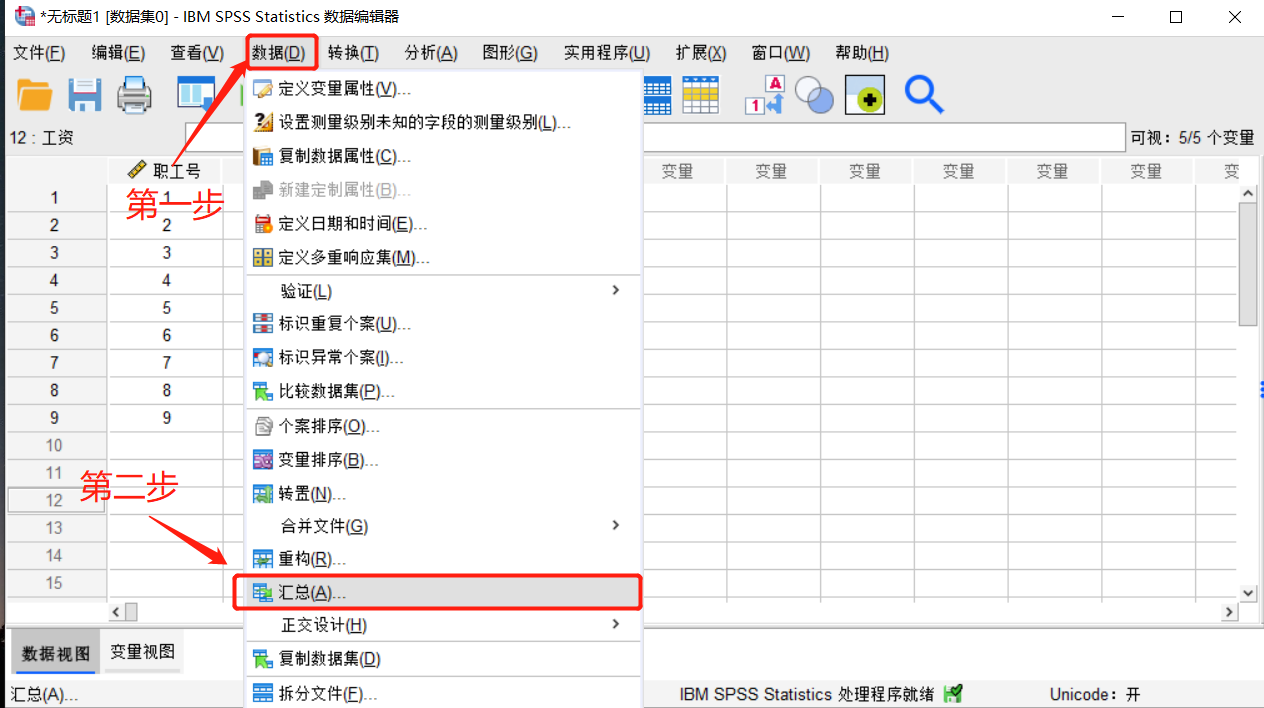Switch to the 数据视图 tab

56,654
